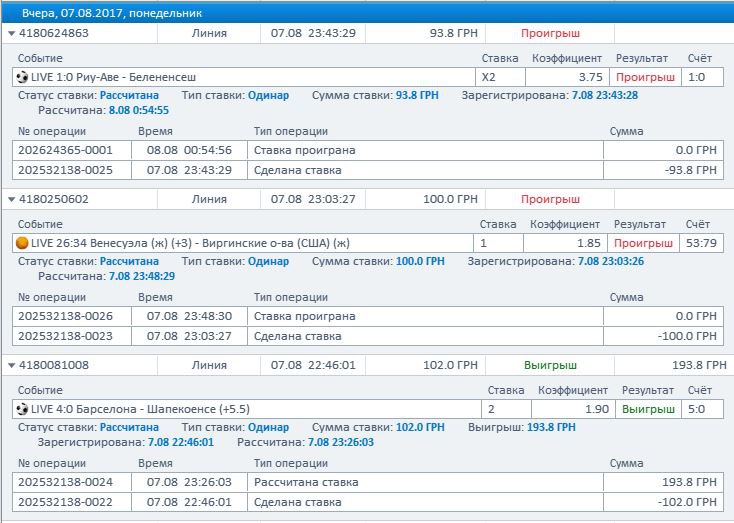Collapse bet 4180250602 details

pyautogui.click(x=11, y=199)
